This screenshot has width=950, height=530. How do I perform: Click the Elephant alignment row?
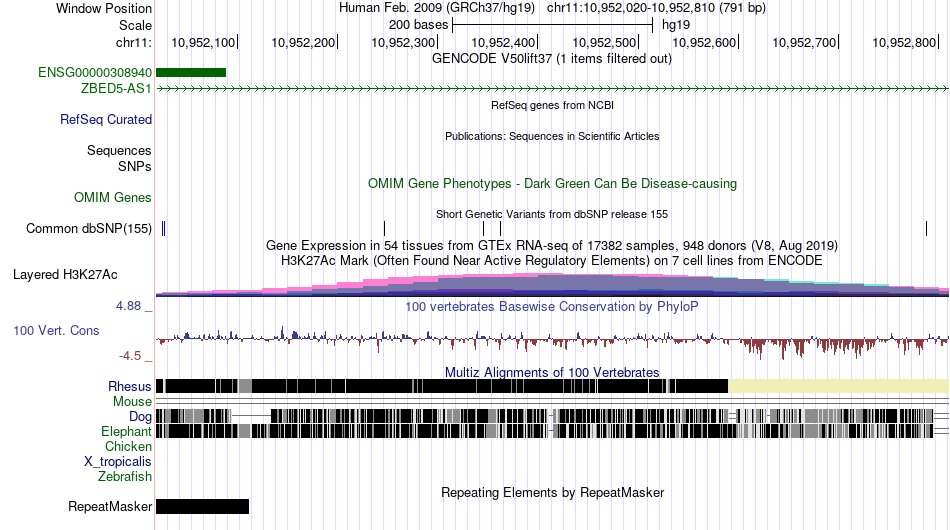click(x=553, y=431)
